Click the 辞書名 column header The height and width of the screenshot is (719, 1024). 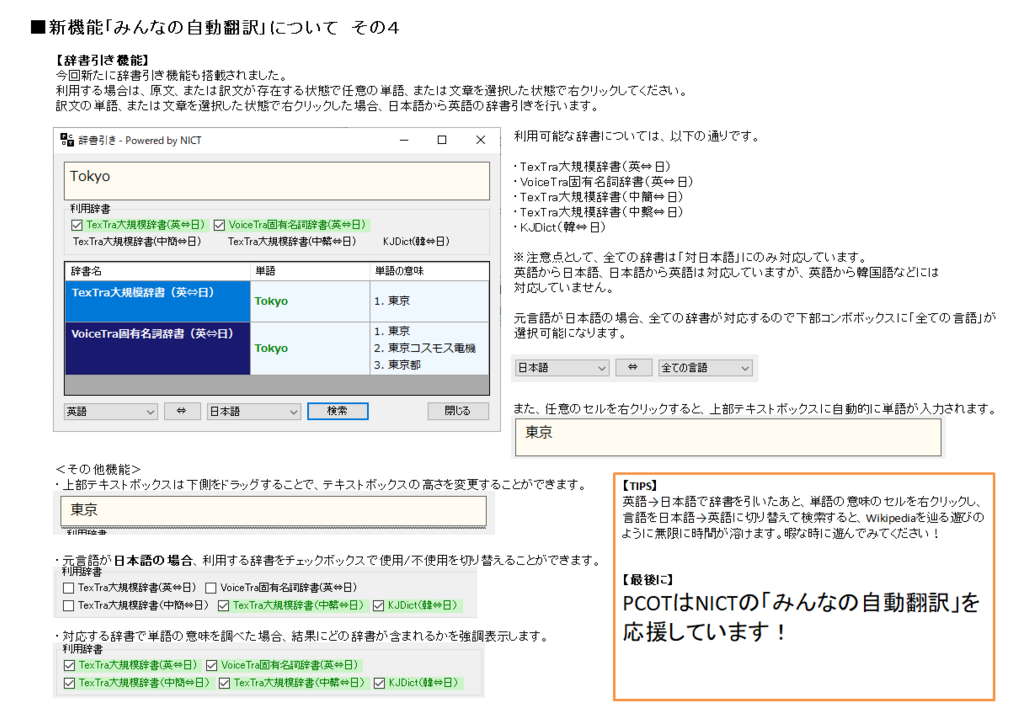click(157, 271)
